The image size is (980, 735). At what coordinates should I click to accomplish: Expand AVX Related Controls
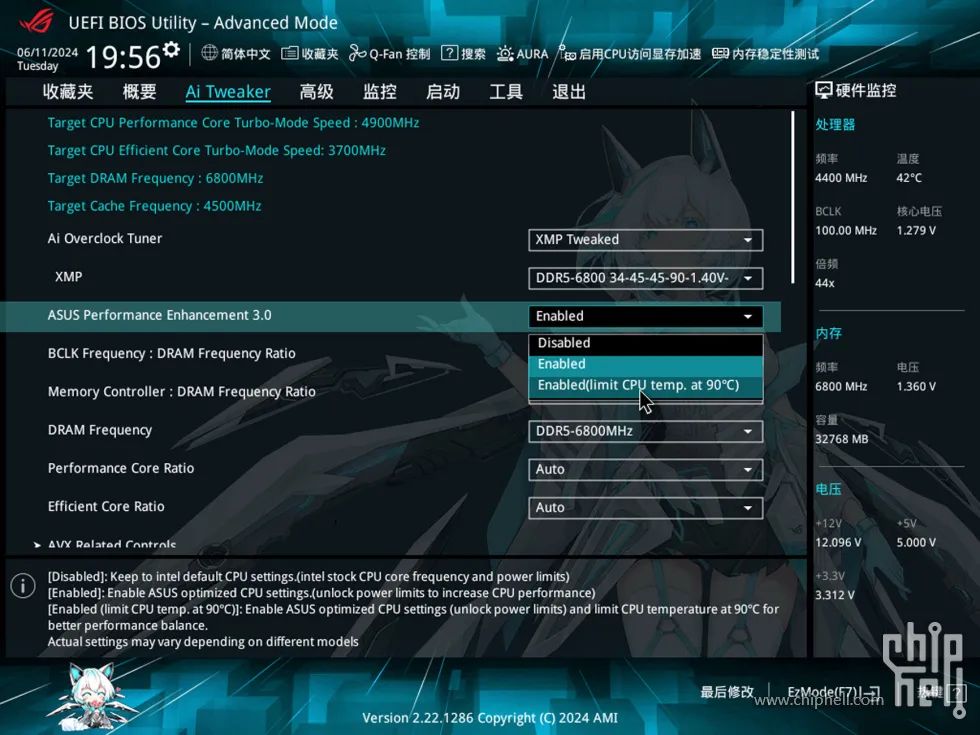(112, 544)
